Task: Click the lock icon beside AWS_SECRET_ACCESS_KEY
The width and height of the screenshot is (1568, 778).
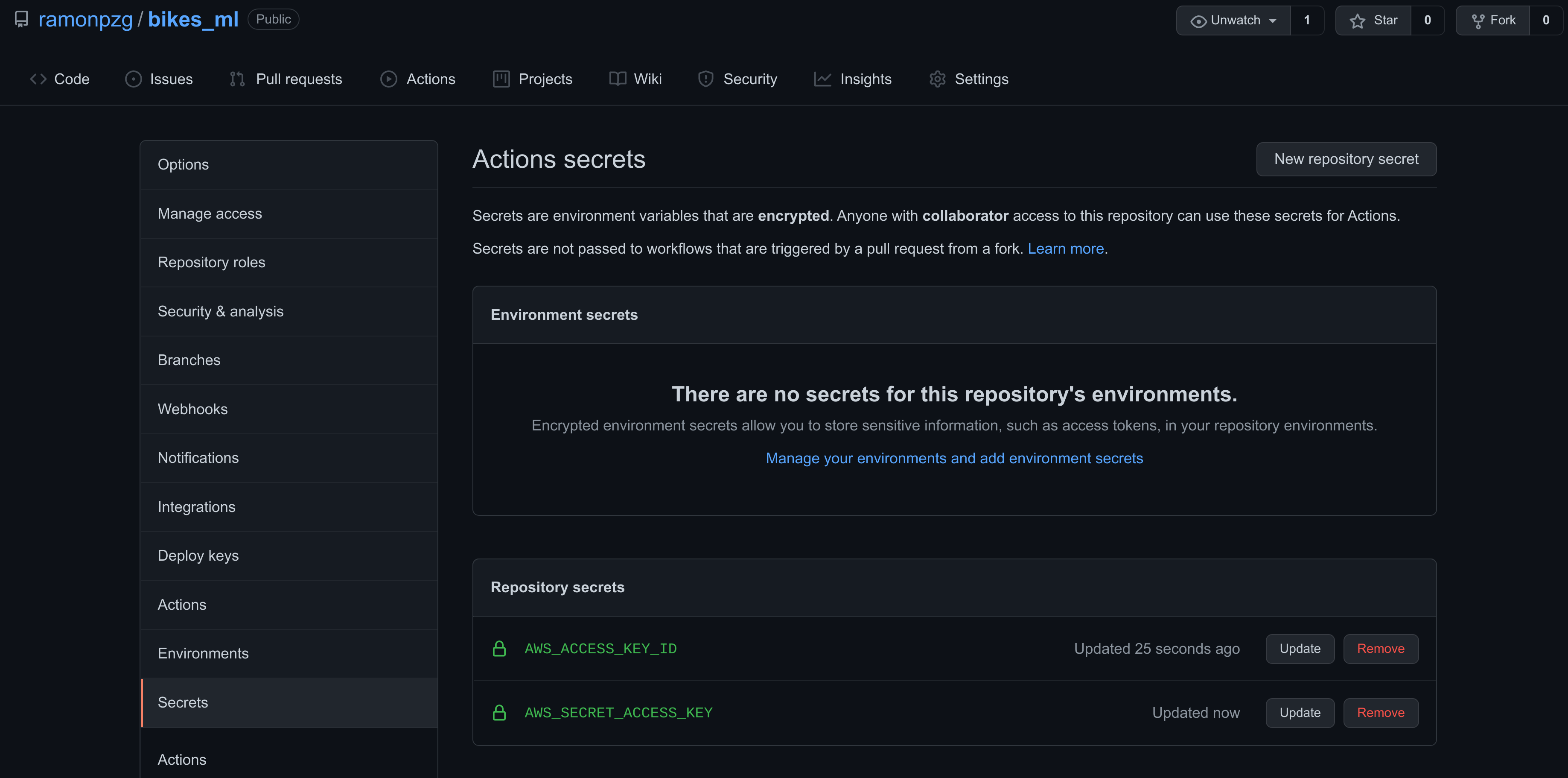Action: [x=499, y=713]
